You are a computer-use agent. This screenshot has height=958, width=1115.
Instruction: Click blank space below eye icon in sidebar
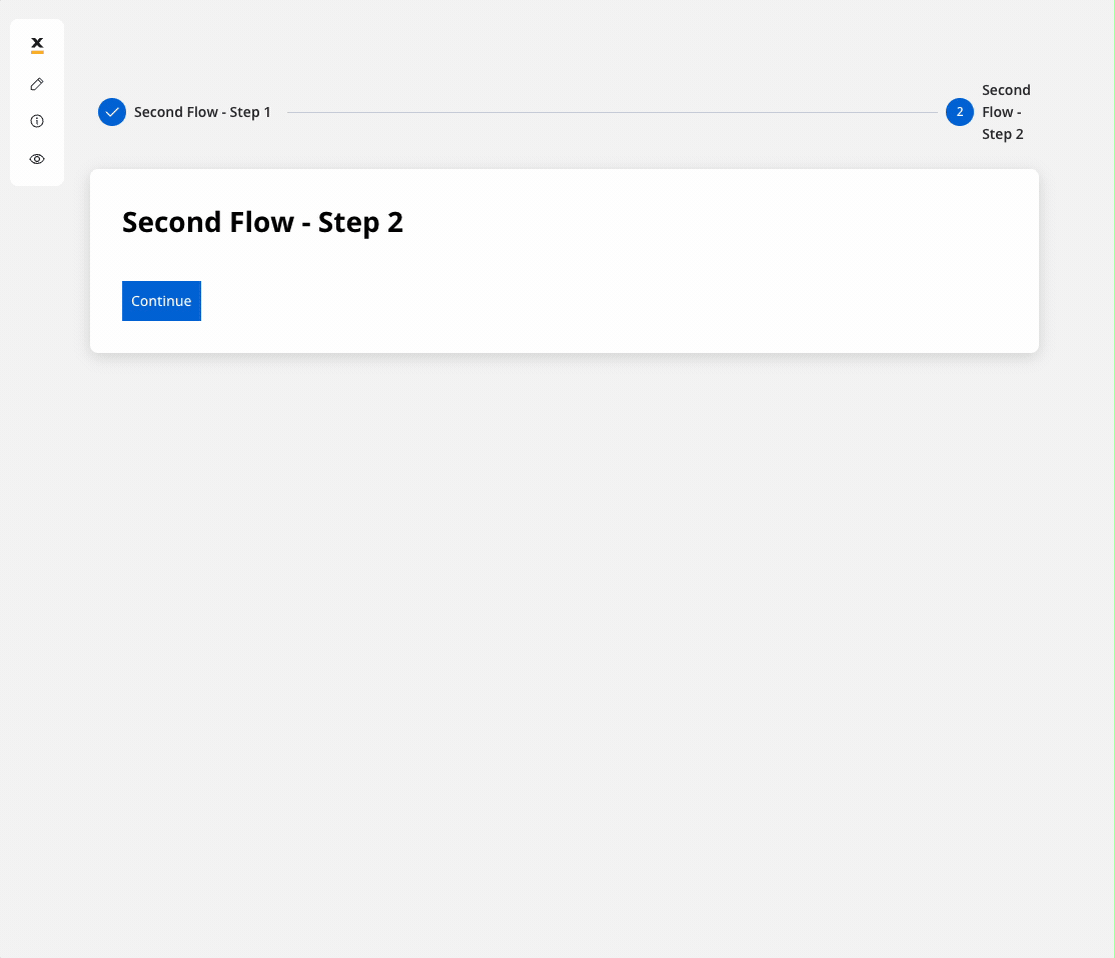tap(37, 176)
